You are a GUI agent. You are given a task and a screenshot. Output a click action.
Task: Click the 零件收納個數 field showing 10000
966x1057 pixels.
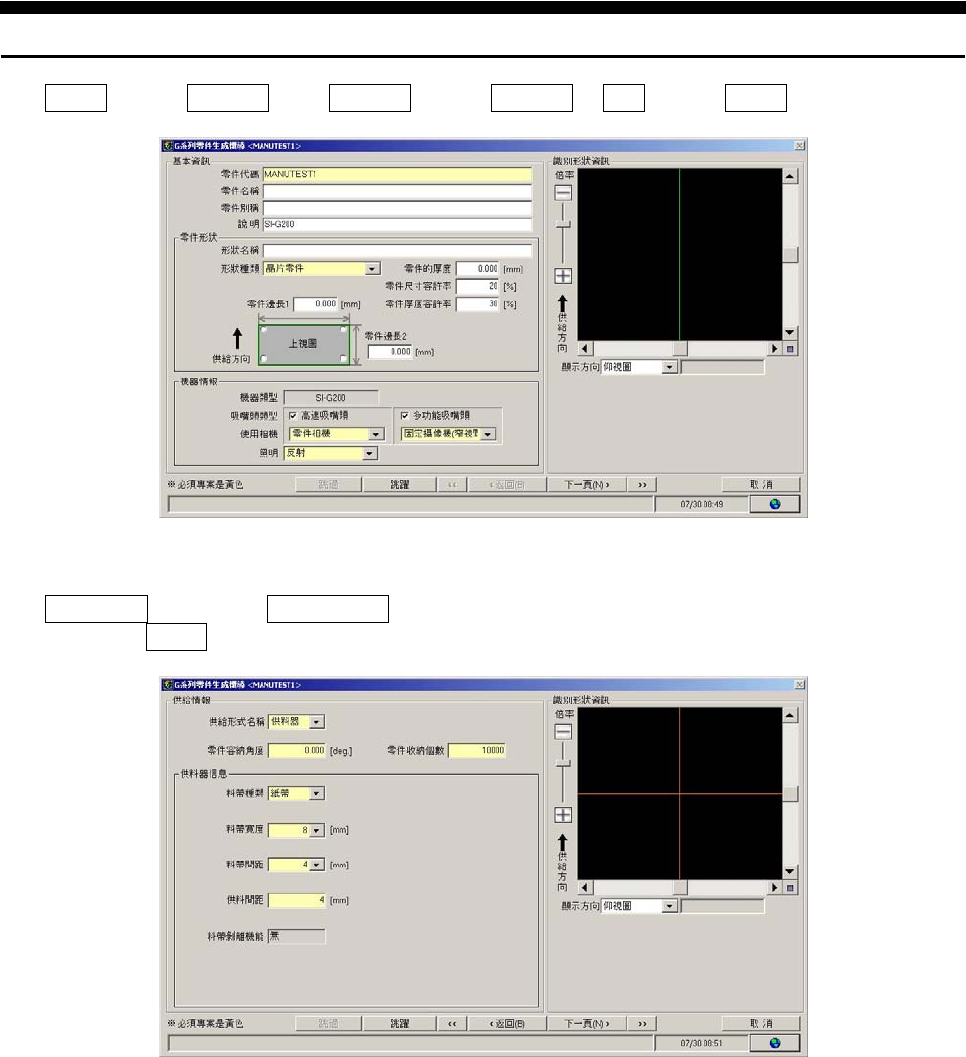coord(477,750)
